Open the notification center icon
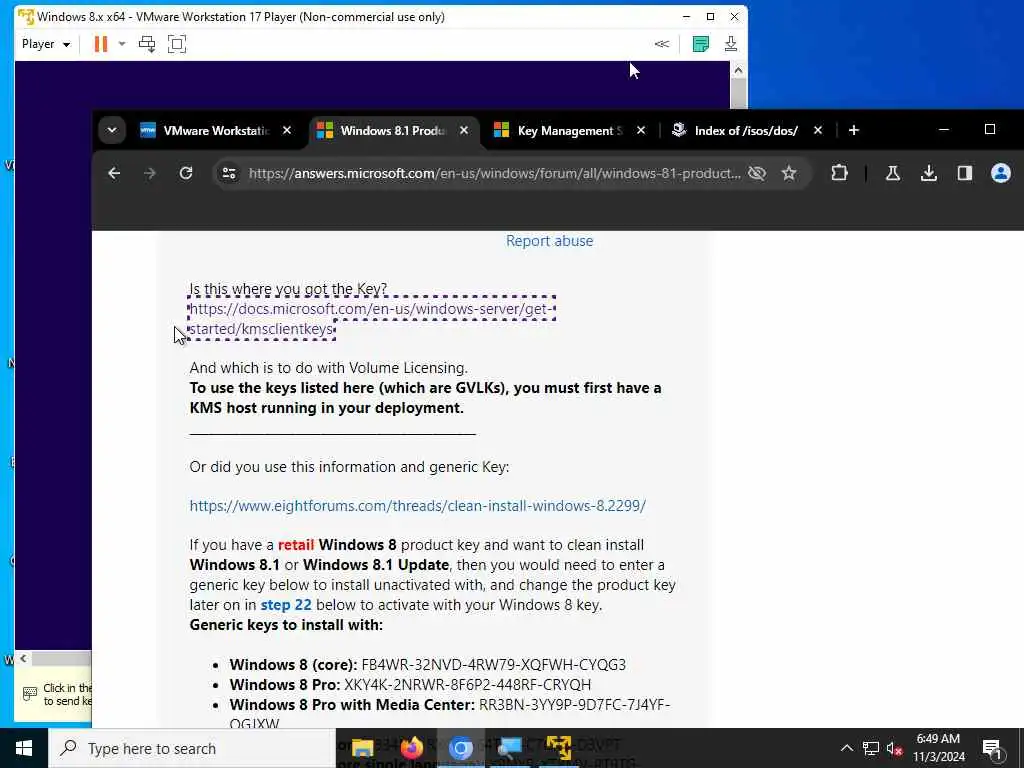 [992, 748]
